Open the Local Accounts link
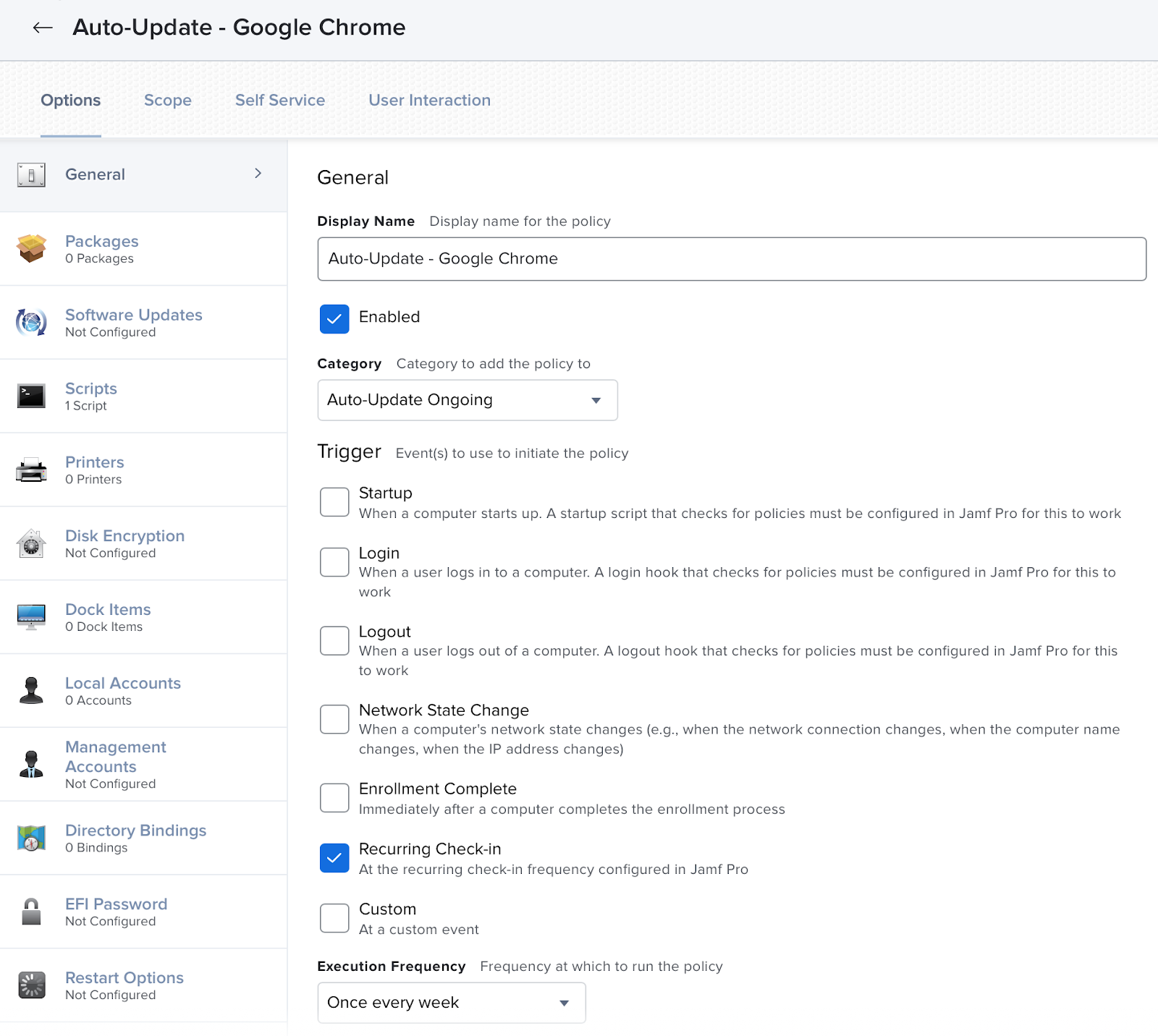 click(x=122, y=683)
